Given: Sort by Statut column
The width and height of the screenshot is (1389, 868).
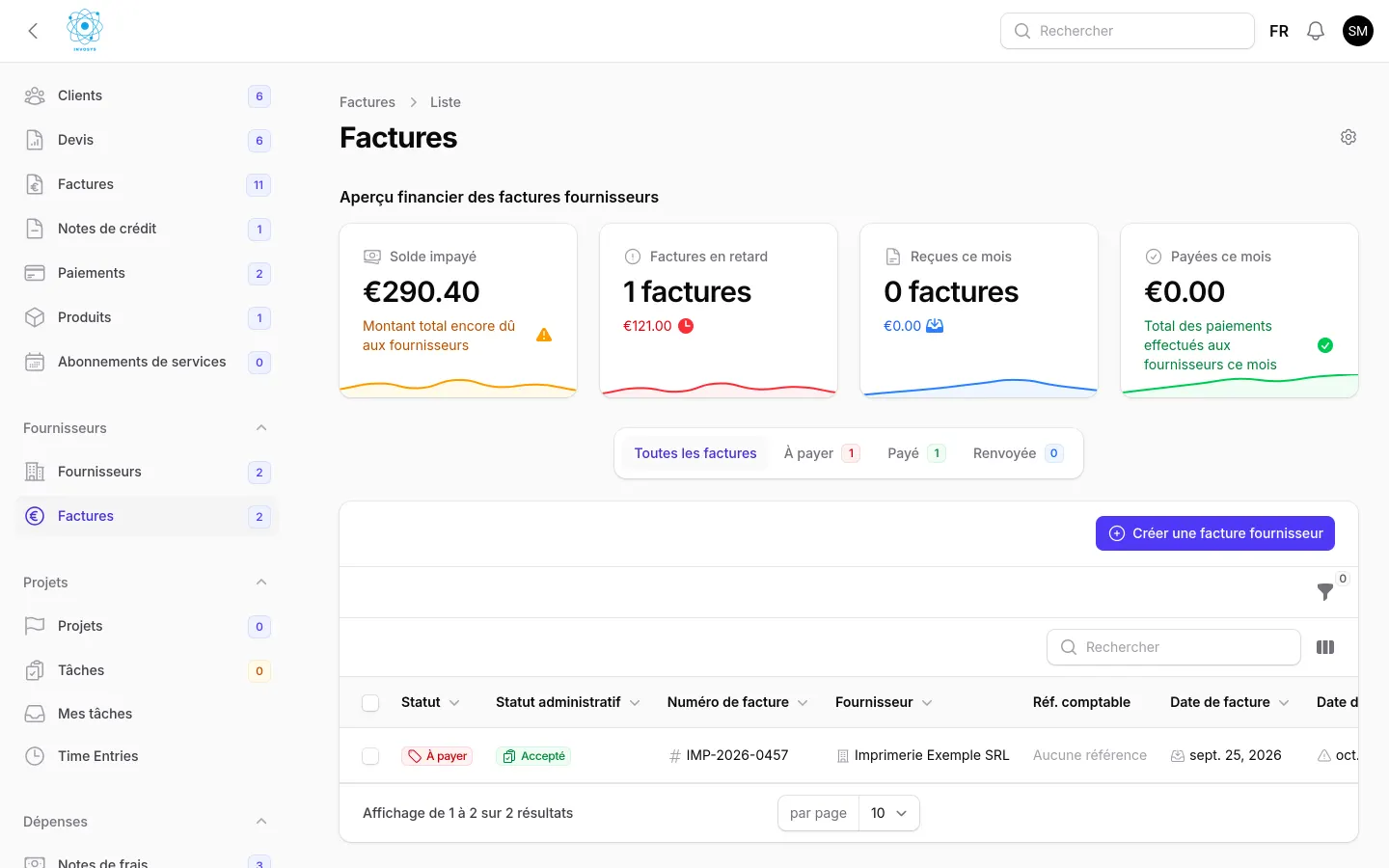Looking at the screenshot, I should [x=430, y=702].
